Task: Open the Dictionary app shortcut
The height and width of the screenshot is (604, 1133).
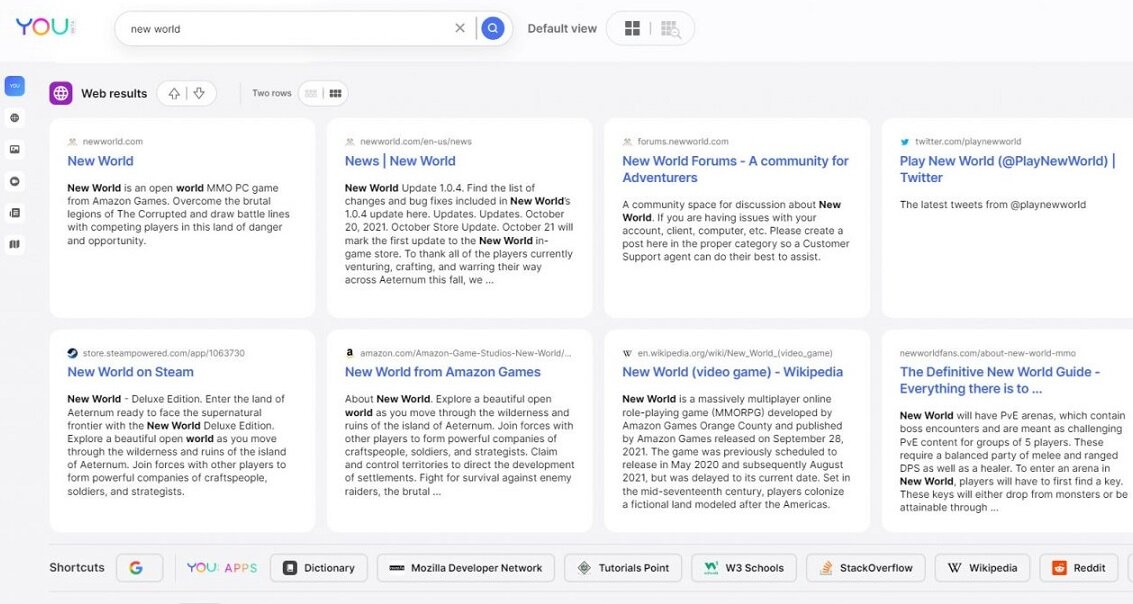Action: [319, 568]
